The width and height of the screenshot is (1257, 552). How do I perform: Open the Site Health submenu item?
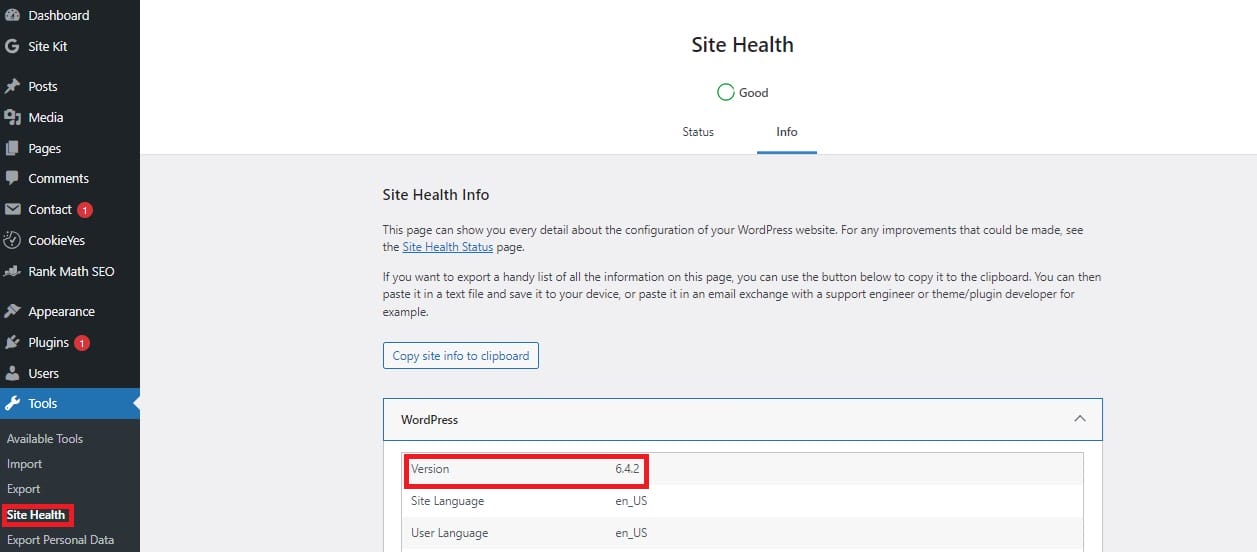36,515
